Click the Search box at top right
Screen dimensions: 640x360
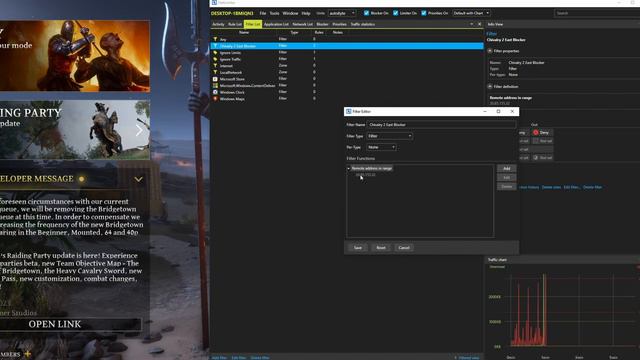pyautogui.click(x=597, y=13)
